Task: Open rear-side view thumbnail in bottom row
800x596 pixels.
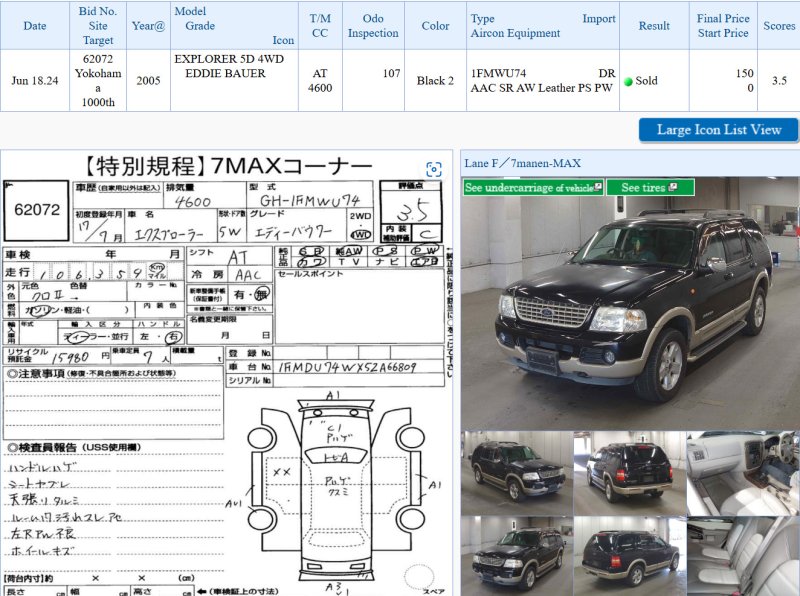Action: pyautogui.click(x=628, y=556)
